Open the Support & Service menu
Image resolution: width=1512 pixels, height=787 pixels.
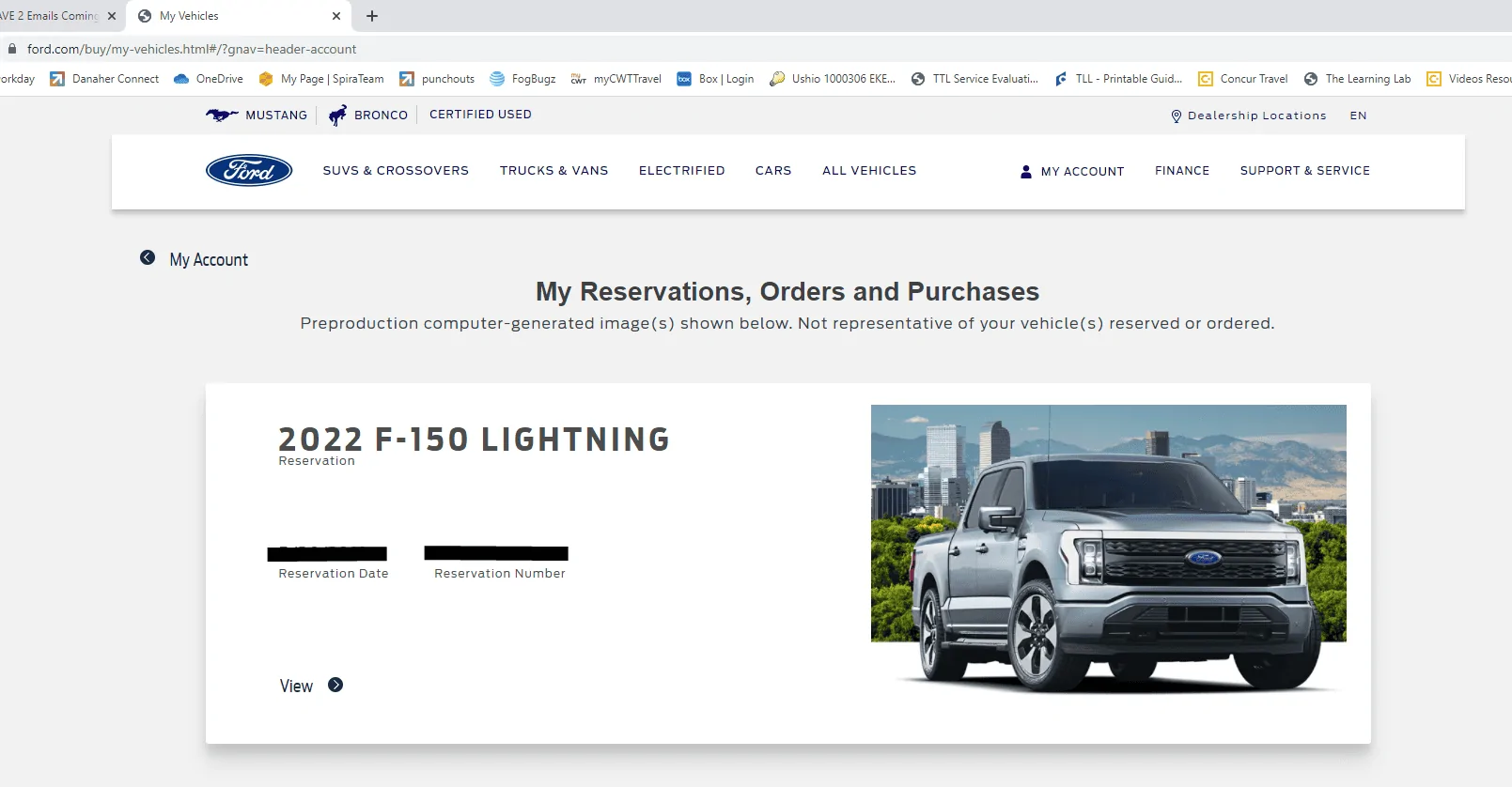[x=1304, y=170]
